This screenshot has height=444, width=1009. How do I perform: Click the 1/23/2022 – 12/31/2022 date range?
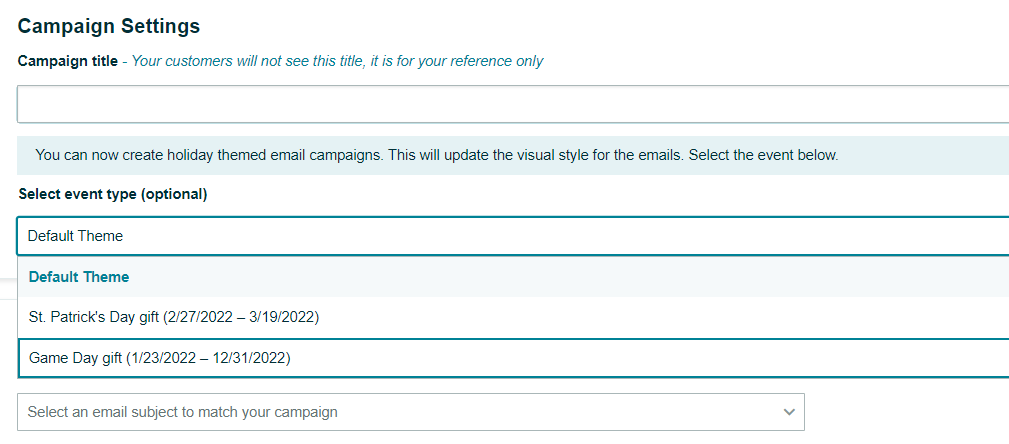pos(208,357)
